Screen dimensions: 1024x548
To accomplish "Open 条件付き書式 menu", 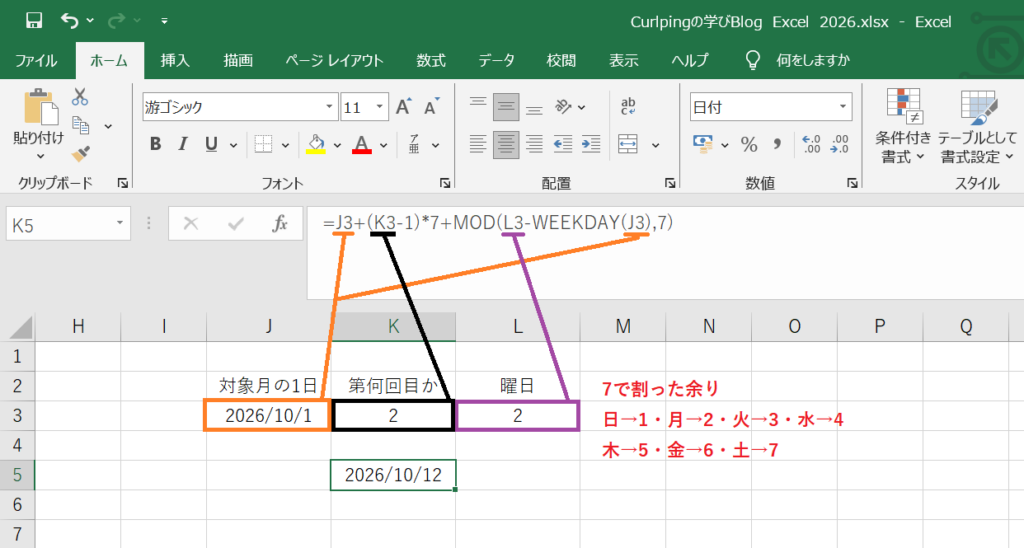I will coord(903,127).
